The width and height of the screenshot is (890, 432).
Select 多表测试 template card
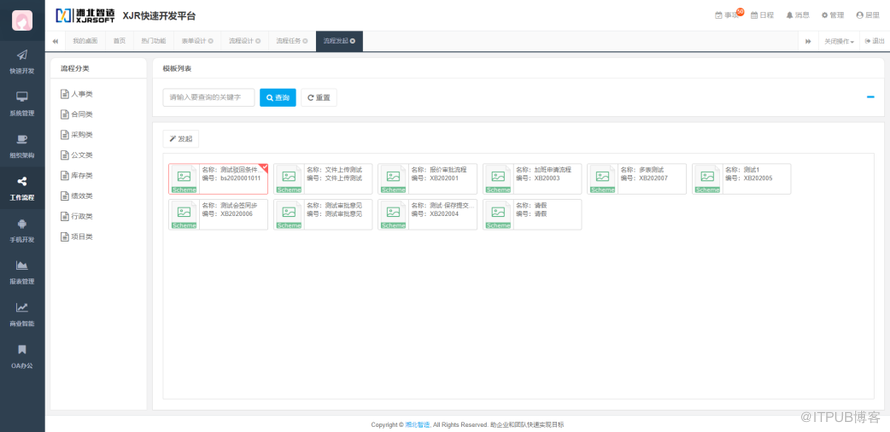637,179
